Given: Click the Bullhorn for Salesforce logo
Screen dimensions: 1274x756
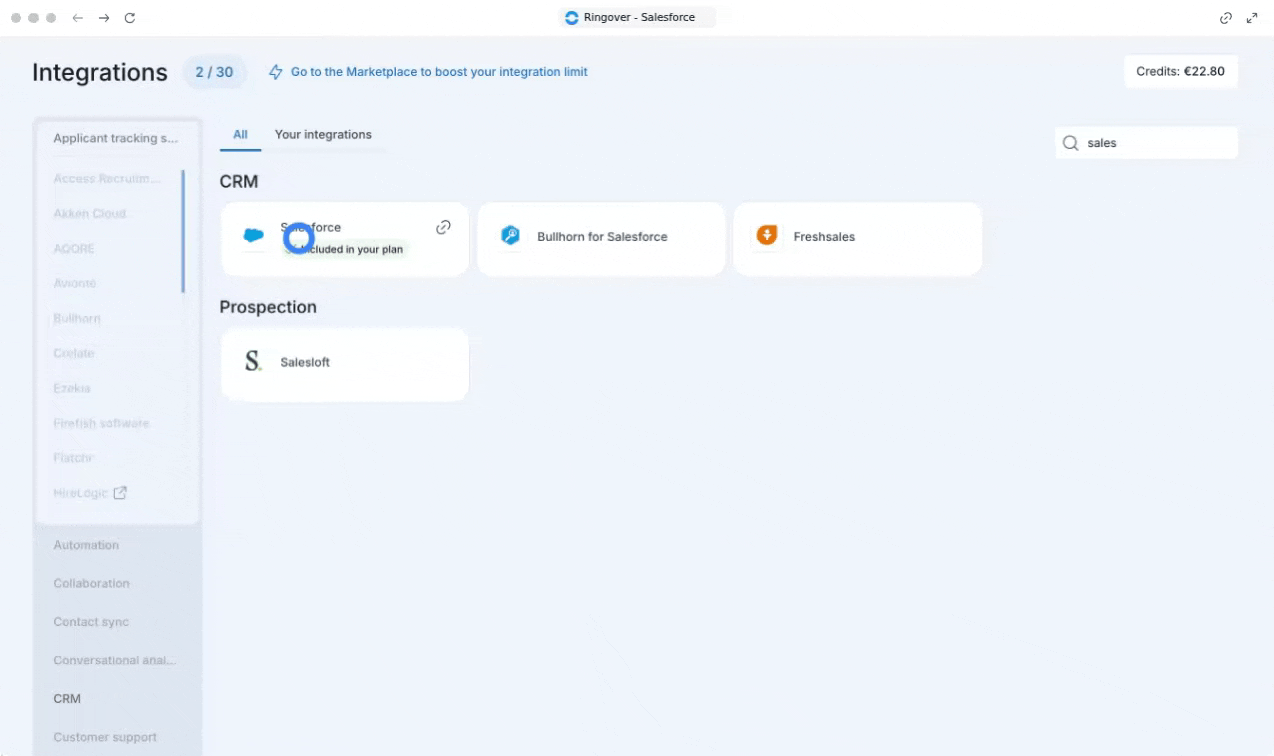Looking at the screenshot, I should [511, 236].
